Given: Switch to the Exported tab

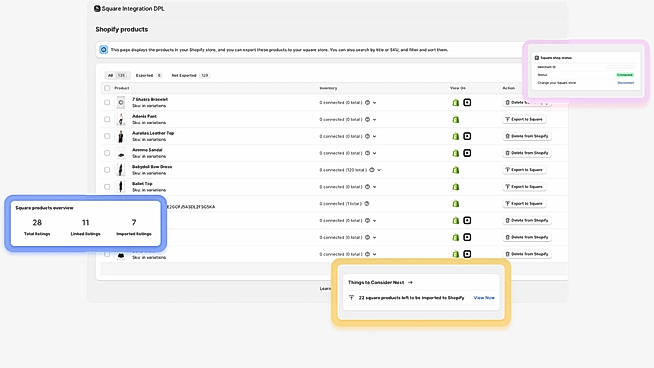Looking at the screenshot, I should (x=148, y=76).
